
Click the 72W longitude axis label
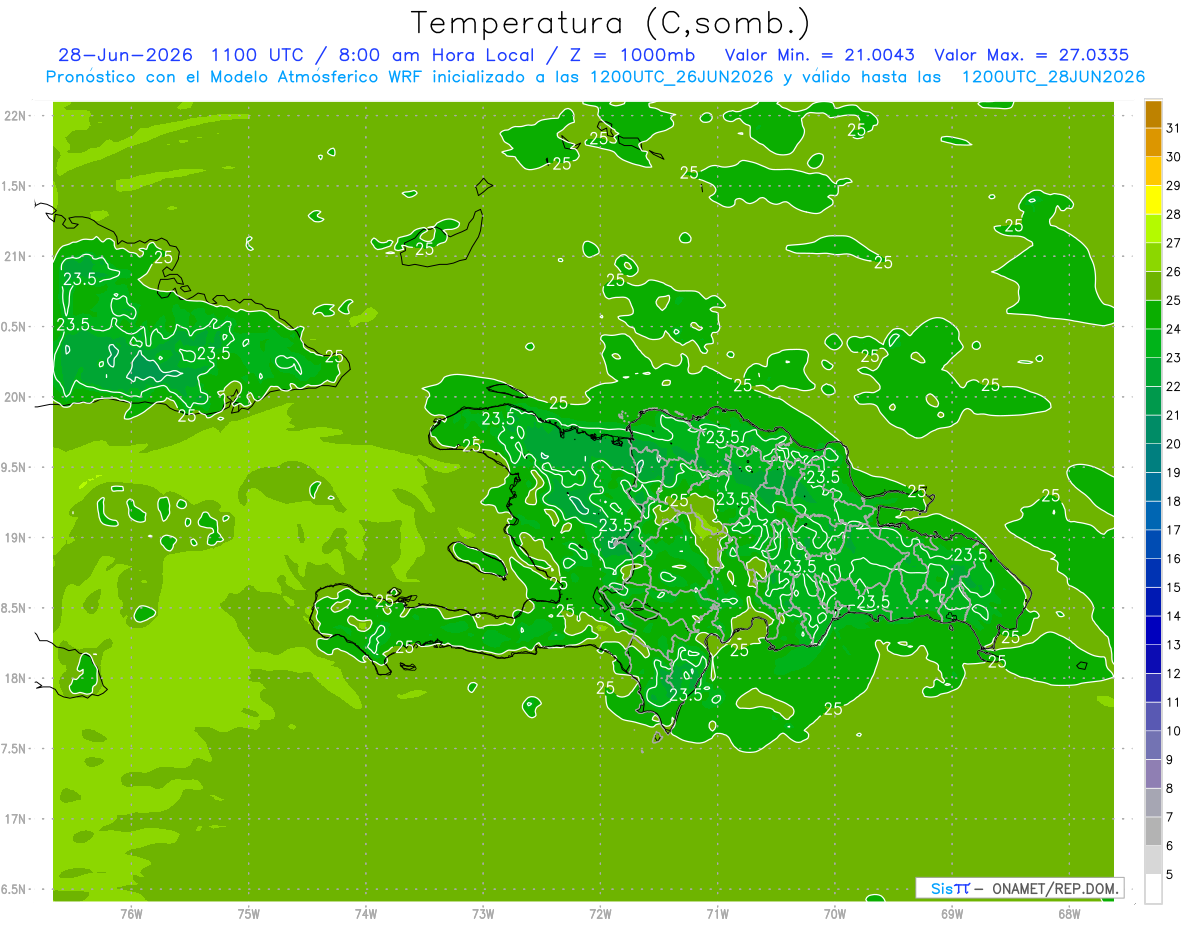coord(600,913)
